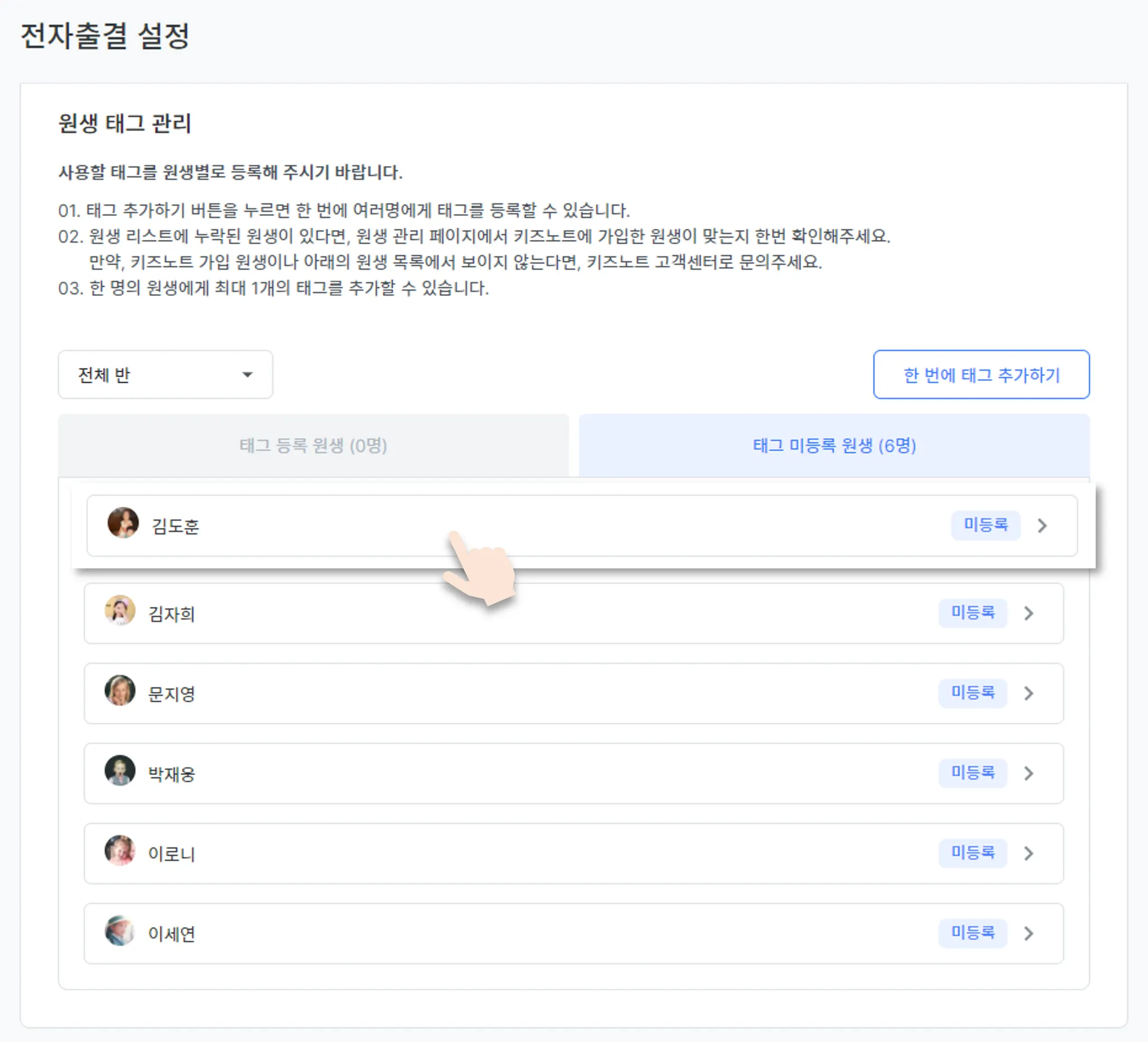Viewport: 1148px width, 1042px height.
Task: Click 미등록 badge on 이로니's row
Action: pos(973,853)
